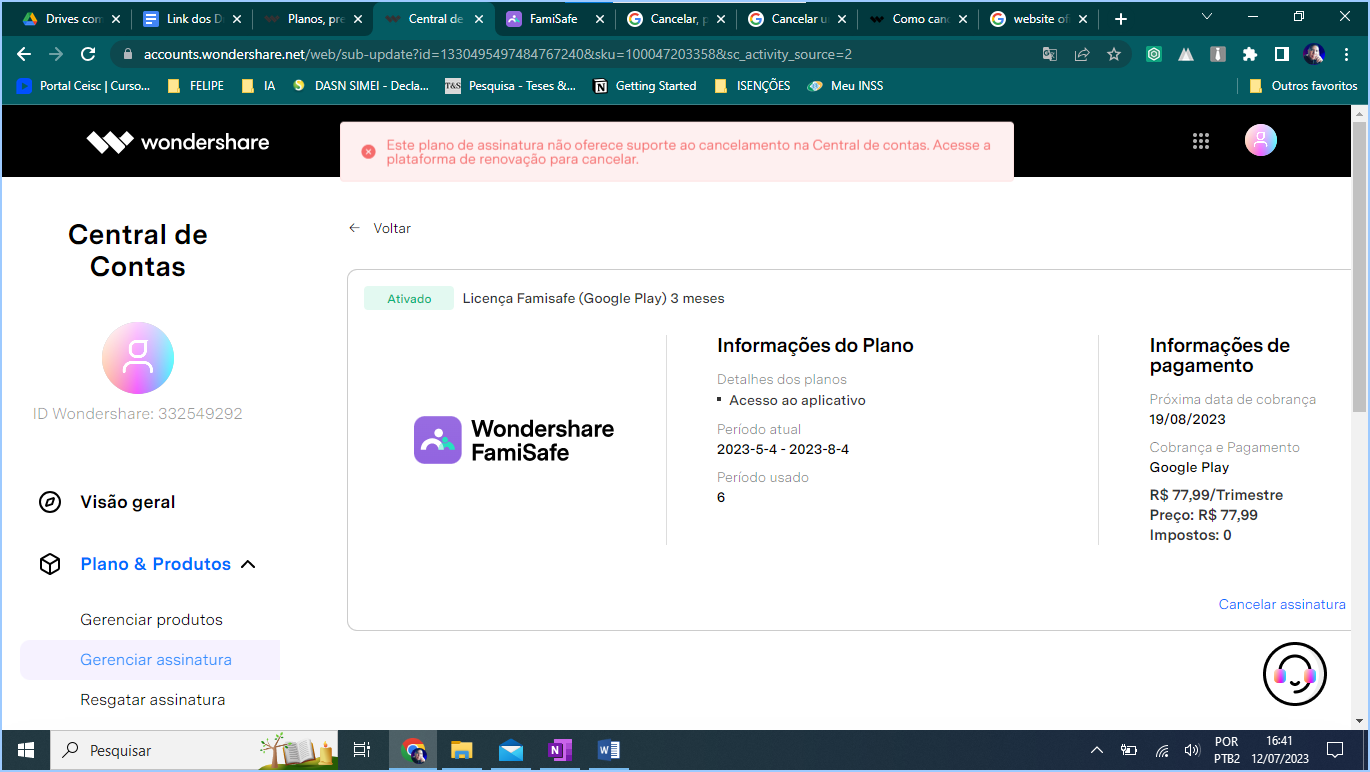
Task: Click the Wondershare logo in header
Action: [x=178, y=142]
